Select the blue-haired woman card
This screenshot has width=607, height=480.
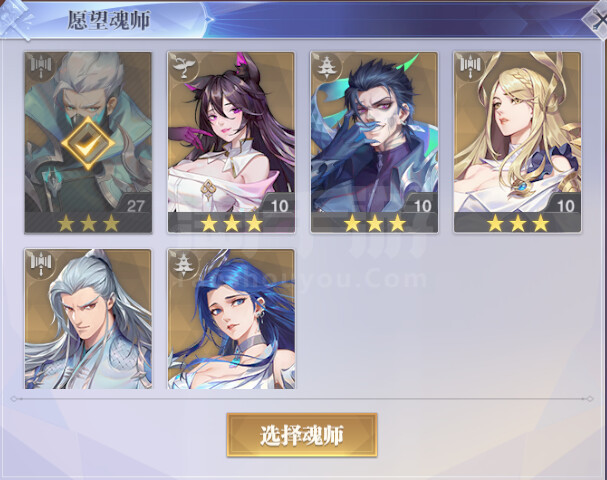(x=231, y=319)
